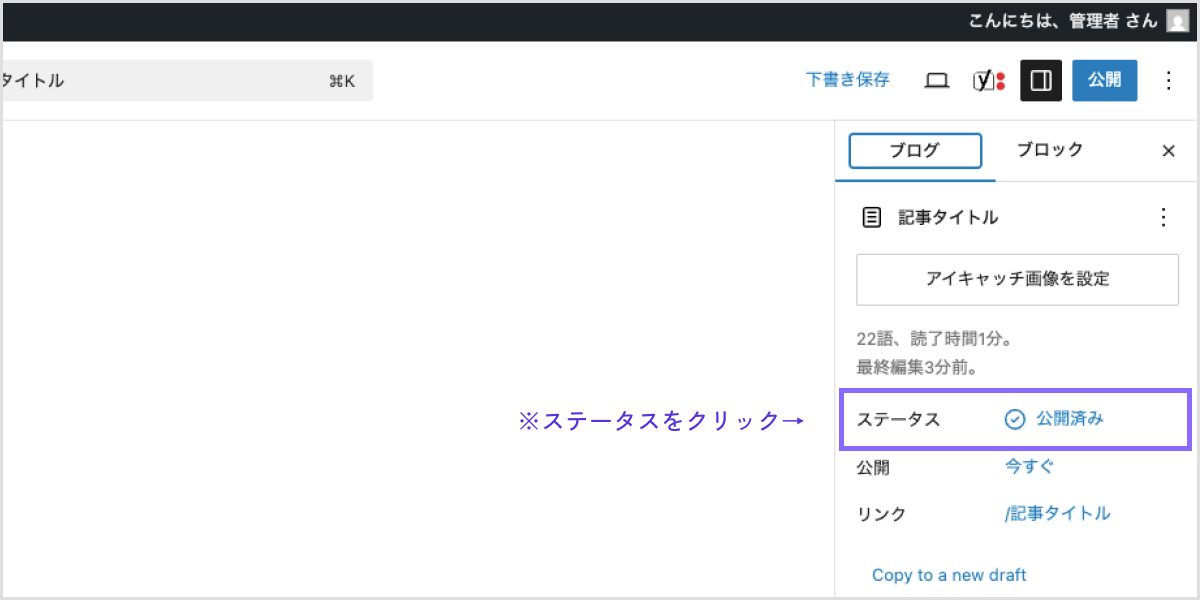Click the 下書き保存 link
The image size is (1200, 600).
847,80
